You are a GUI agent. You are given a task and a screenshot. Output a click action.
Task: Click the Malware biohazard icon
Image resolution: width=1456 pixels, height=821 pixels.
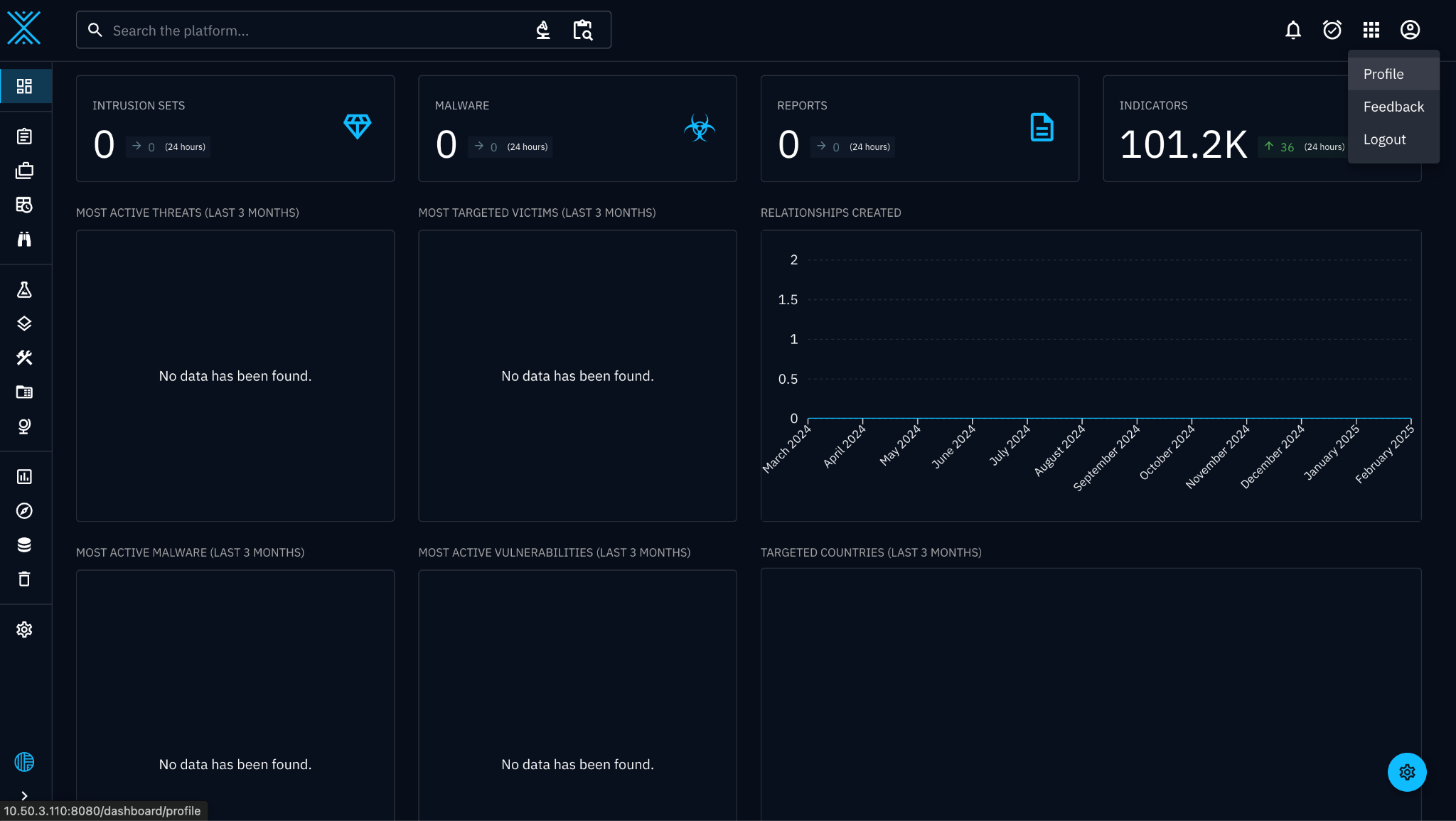[x=700, y=128]
